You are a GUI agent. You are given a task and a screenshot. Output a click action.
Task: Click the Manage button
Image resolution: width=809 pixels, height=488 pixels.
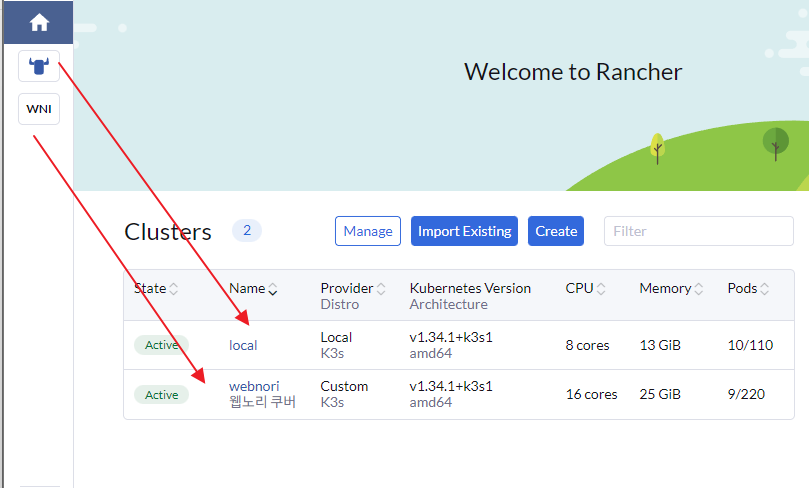click(368, 231)
